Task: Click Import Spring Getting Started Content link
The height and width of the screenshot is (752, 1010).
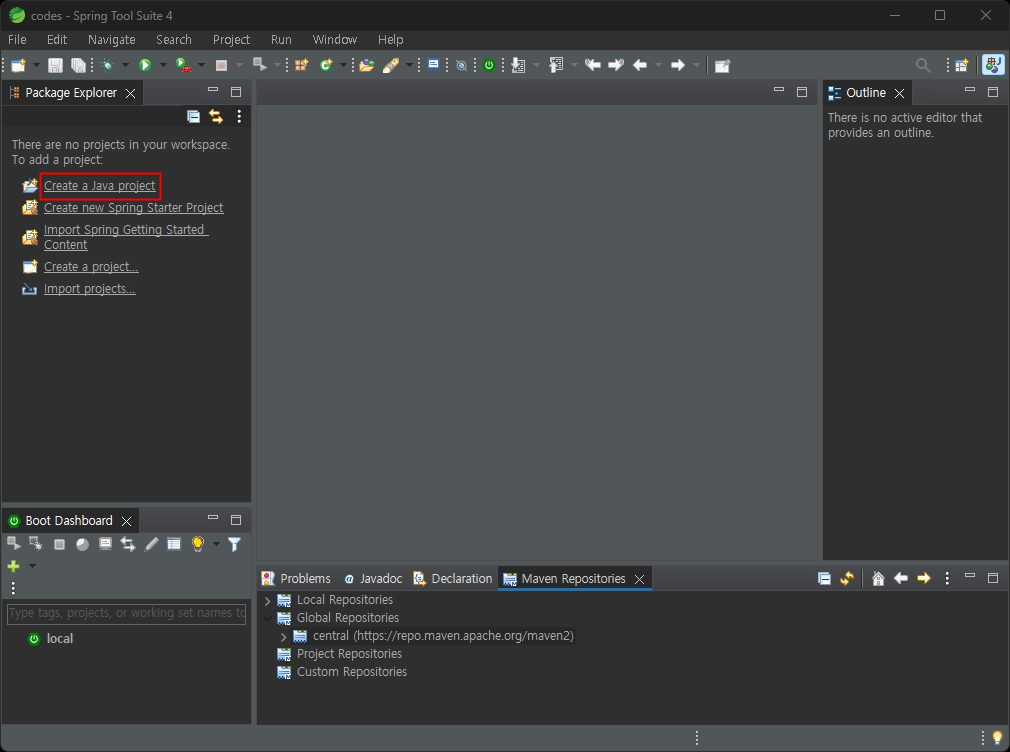Action: 126,237
